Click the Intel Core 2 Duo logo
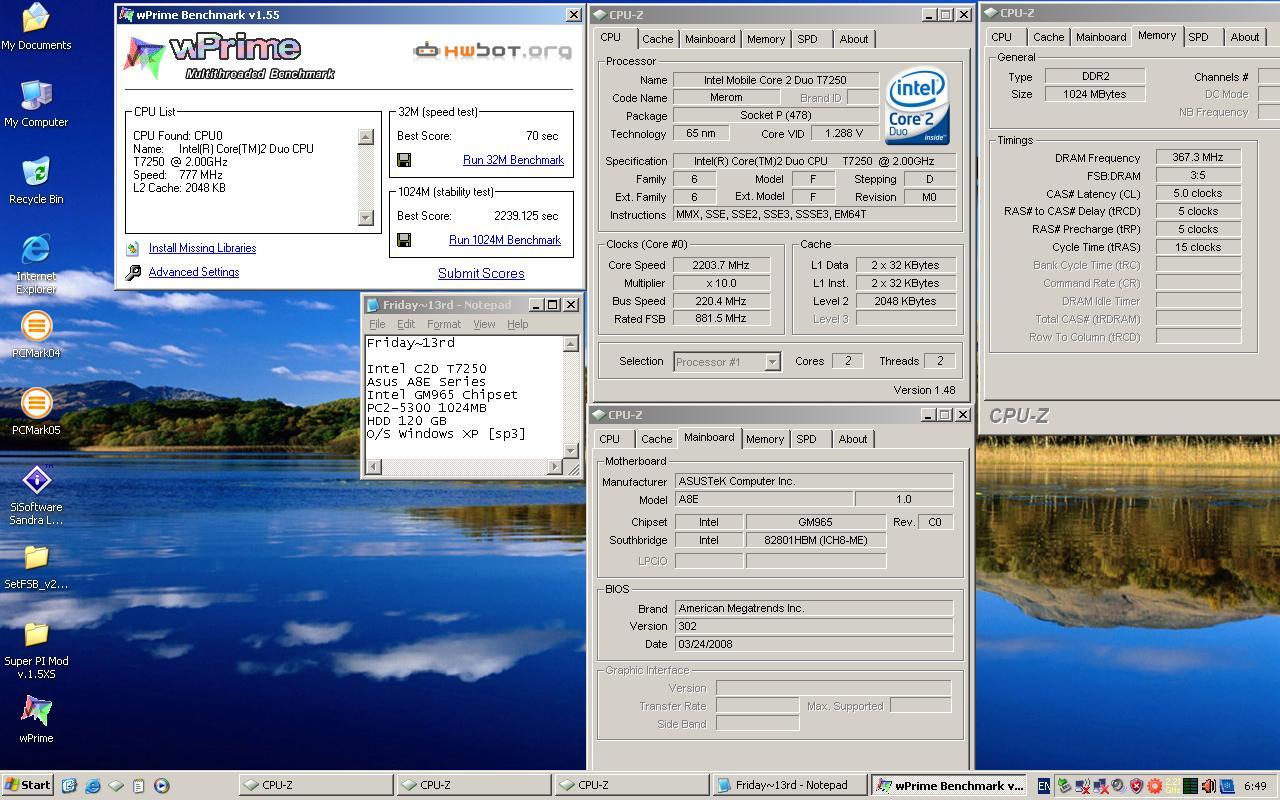 click(x=917, y=107)
